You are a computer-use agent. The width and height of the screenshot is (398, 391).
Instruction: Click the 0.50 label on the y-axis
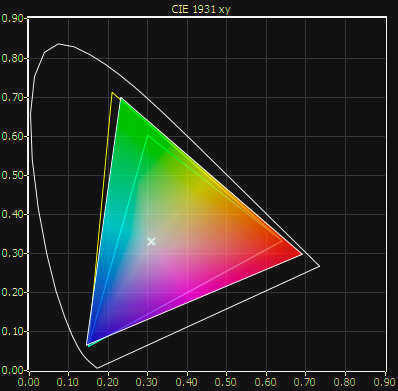click(12, 175)
